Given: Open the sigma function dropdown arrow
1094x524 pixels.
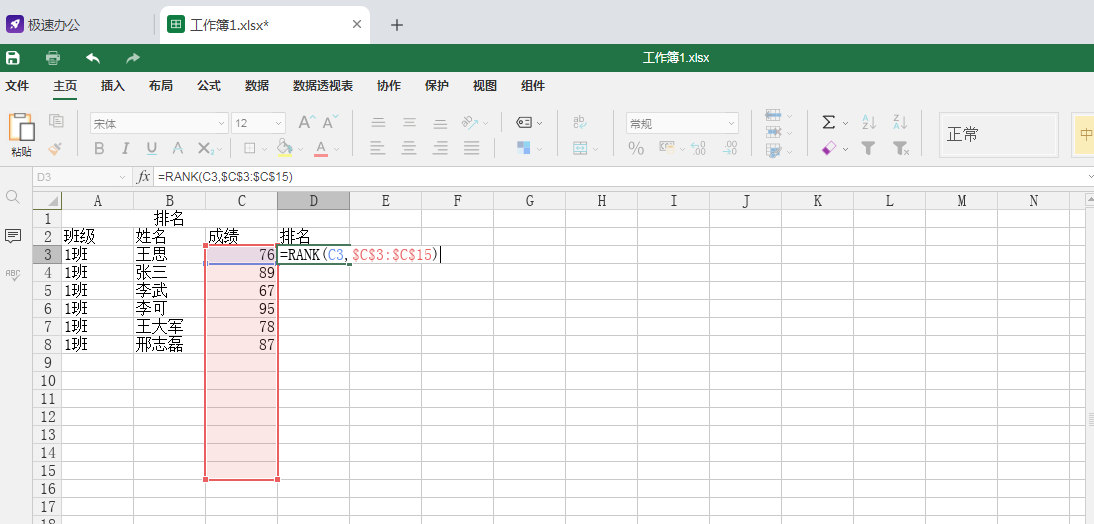Looking at the screenshot, I should (846, 123).
